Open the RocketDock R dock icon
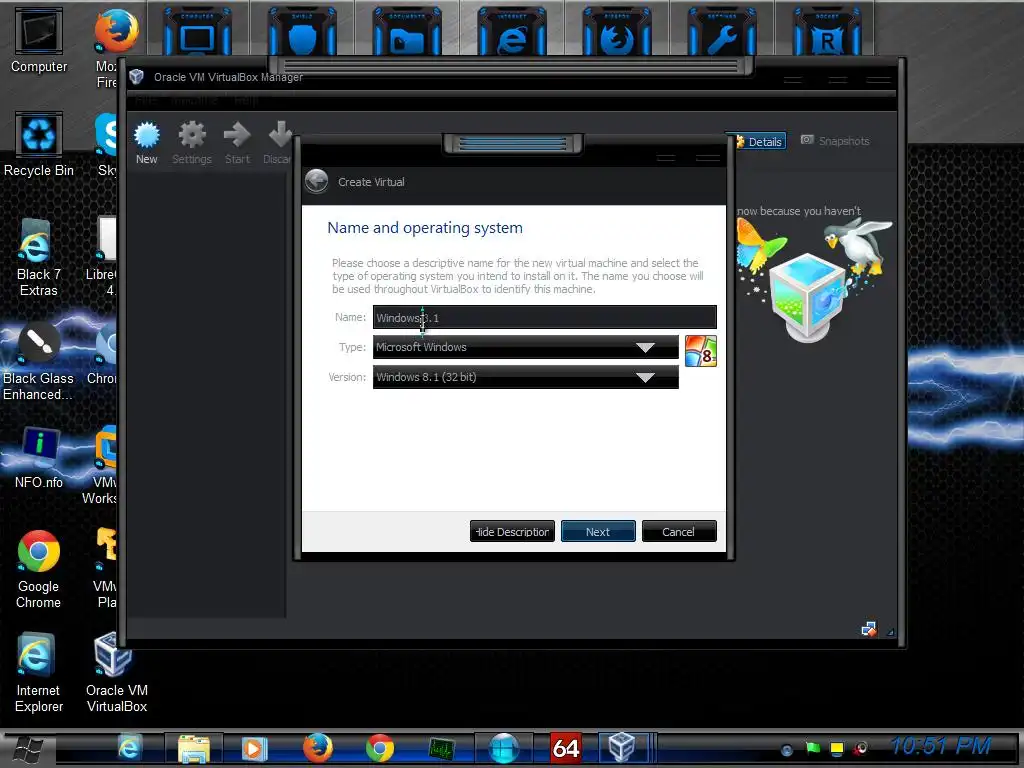Screen dimensions: 1024x768 tap(827, 33)
